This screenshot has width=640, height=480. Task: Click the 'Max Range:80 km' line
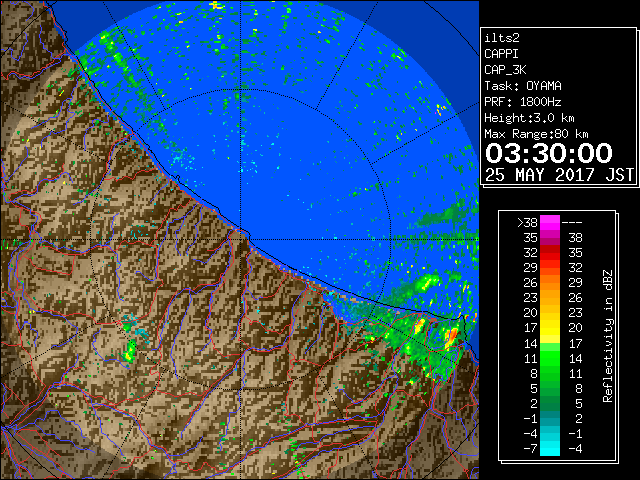coord(536,134)
